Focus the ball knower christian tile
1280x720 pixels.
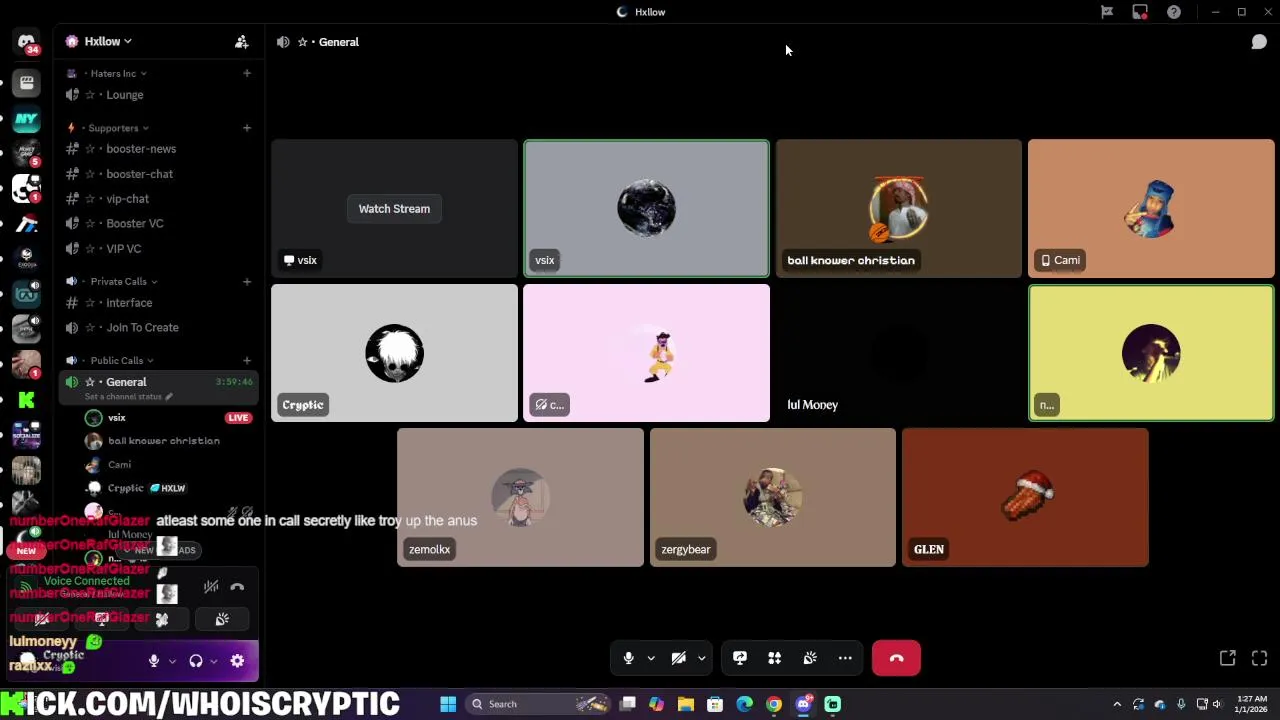click(898, 208)
